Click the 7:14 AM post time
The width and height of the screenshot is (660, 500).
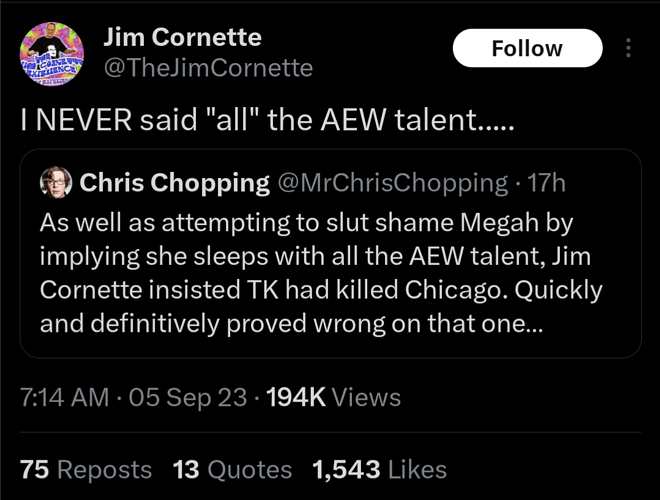pos(64,397)
